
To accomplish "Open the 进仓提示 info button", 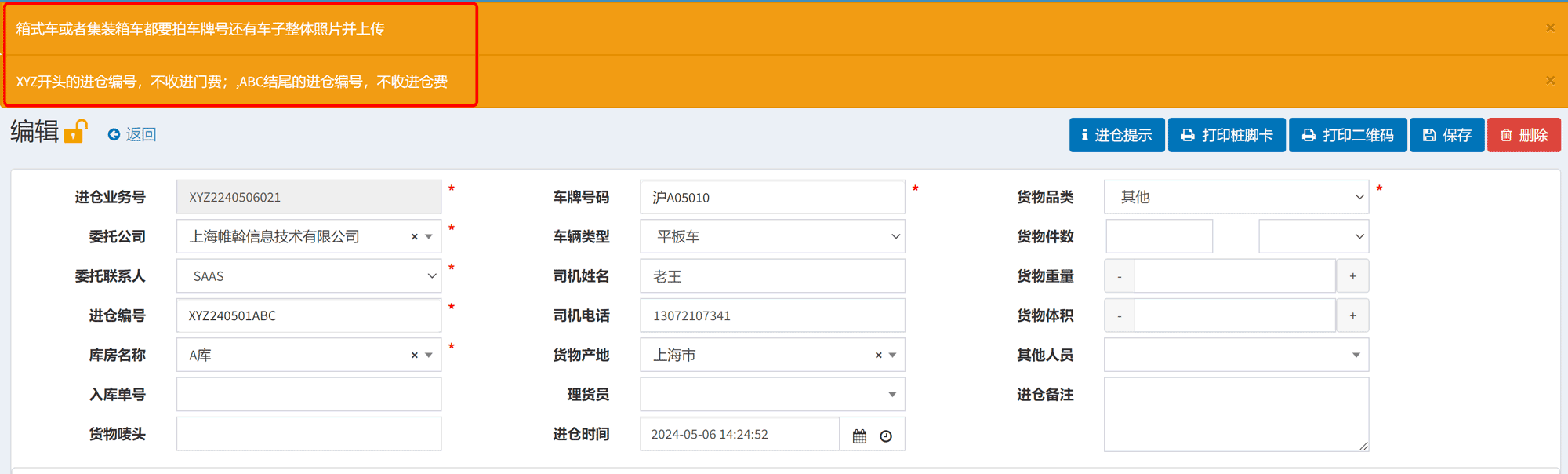I will point(1116,135).
